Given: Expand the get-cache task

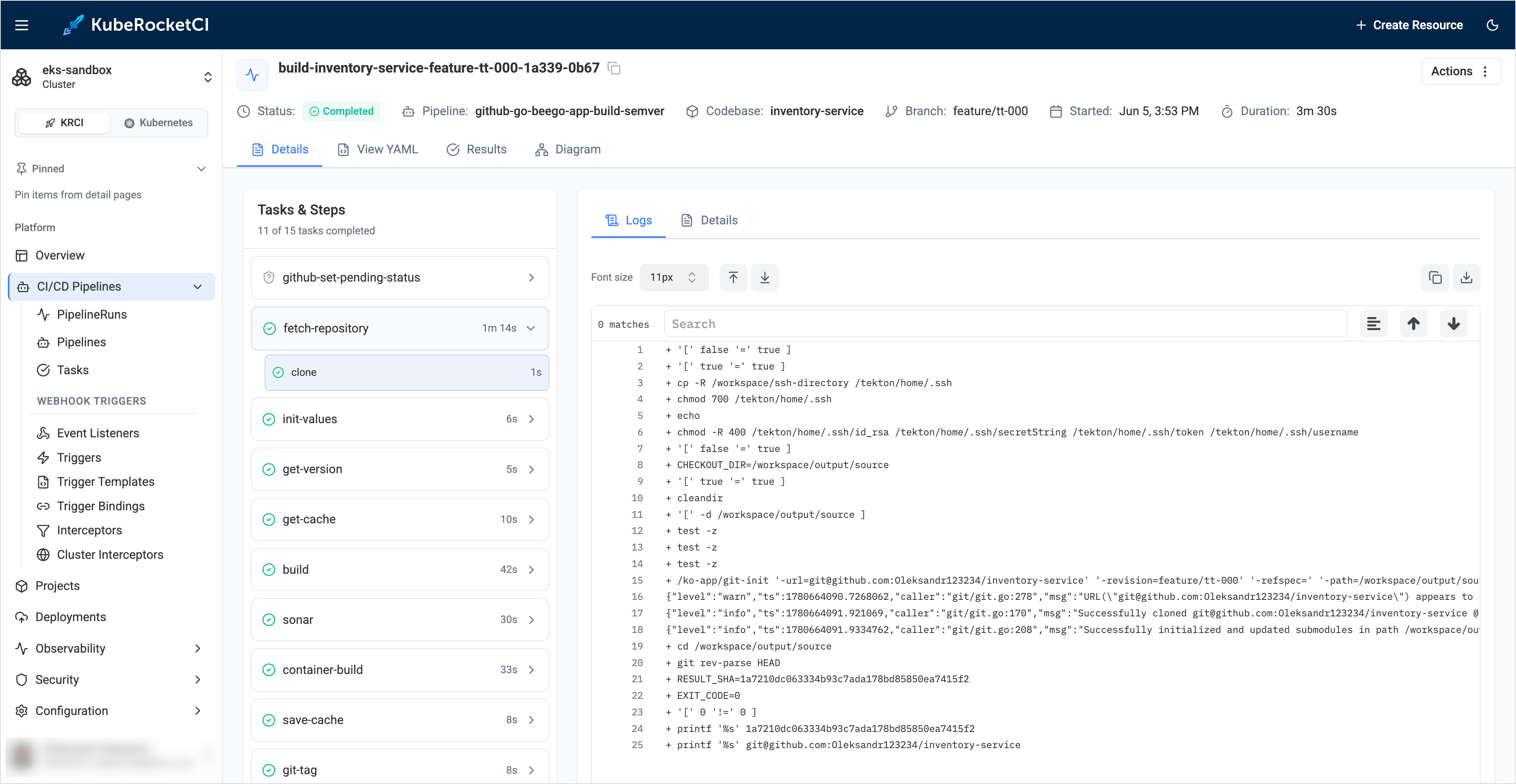Looking at the screenshot, I should point(400,519).
